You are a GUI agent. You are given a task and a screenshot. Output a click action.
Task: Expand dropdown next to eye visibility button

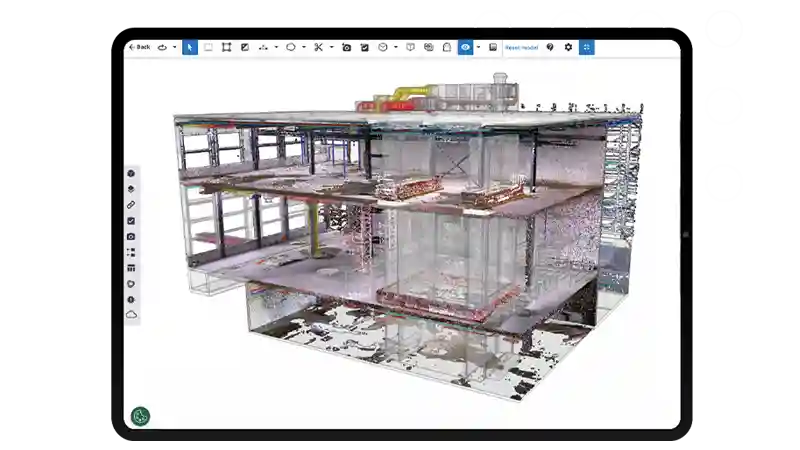pos(478,47)
